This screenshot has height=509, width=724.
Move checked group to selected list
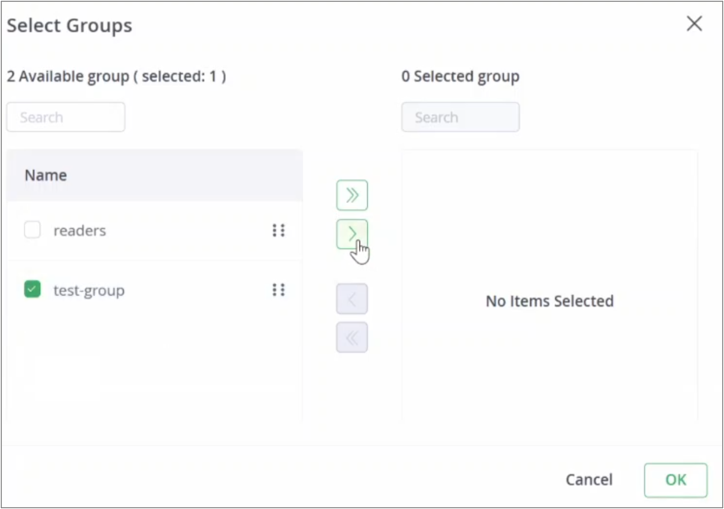pos(352,234)
